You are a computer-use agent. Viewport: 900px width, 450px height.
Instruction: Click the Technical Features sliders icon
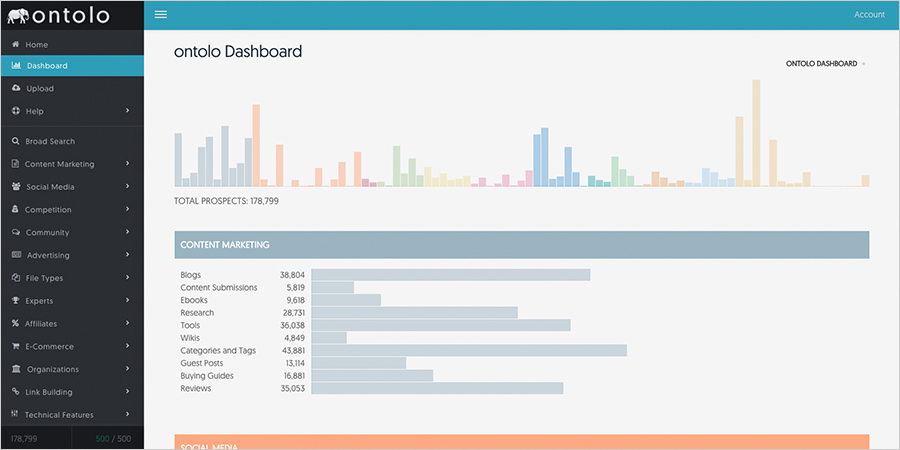click(15, 414)
